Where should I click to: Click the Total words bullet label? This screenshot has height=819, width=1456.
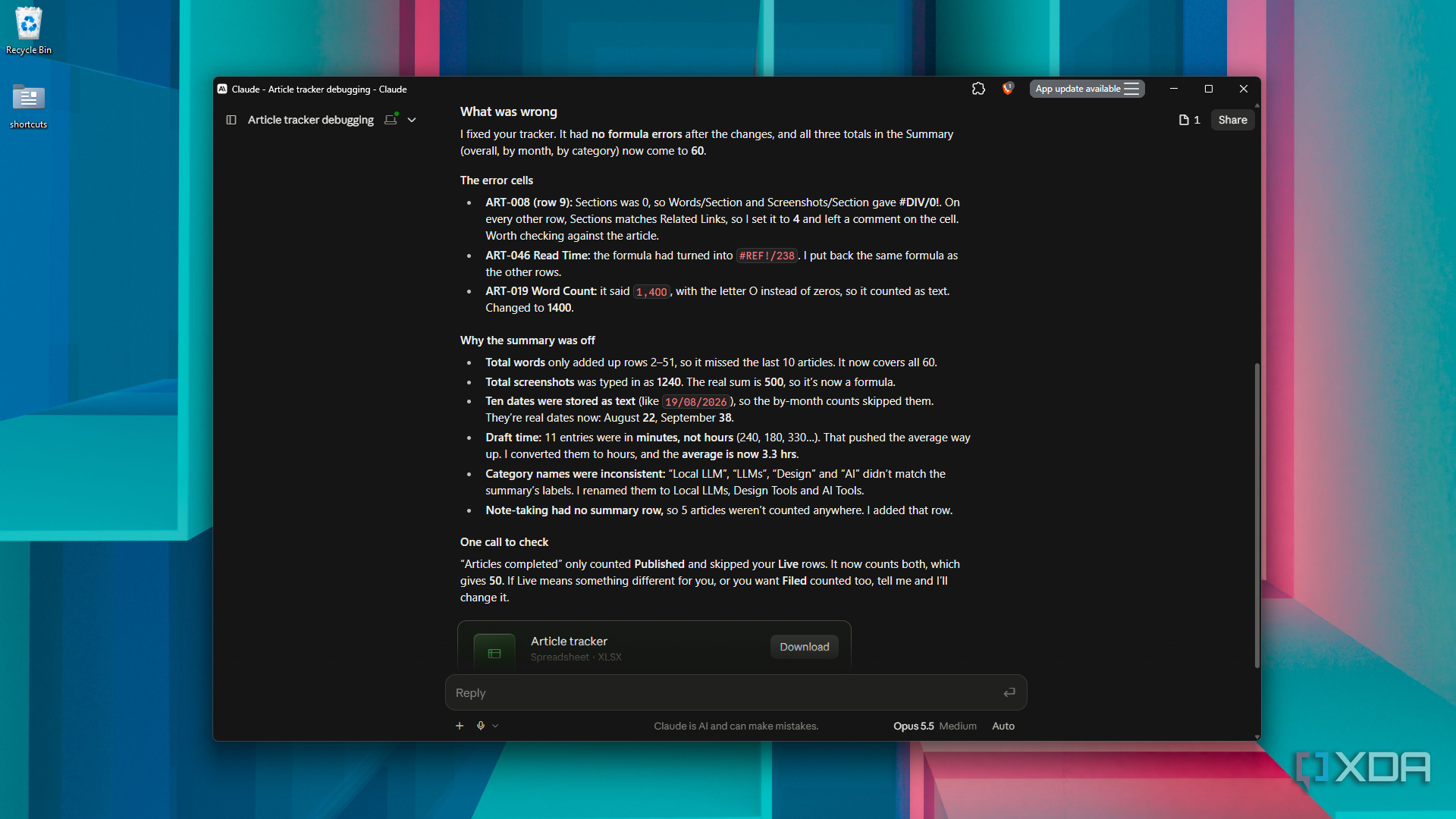point(515,362)
